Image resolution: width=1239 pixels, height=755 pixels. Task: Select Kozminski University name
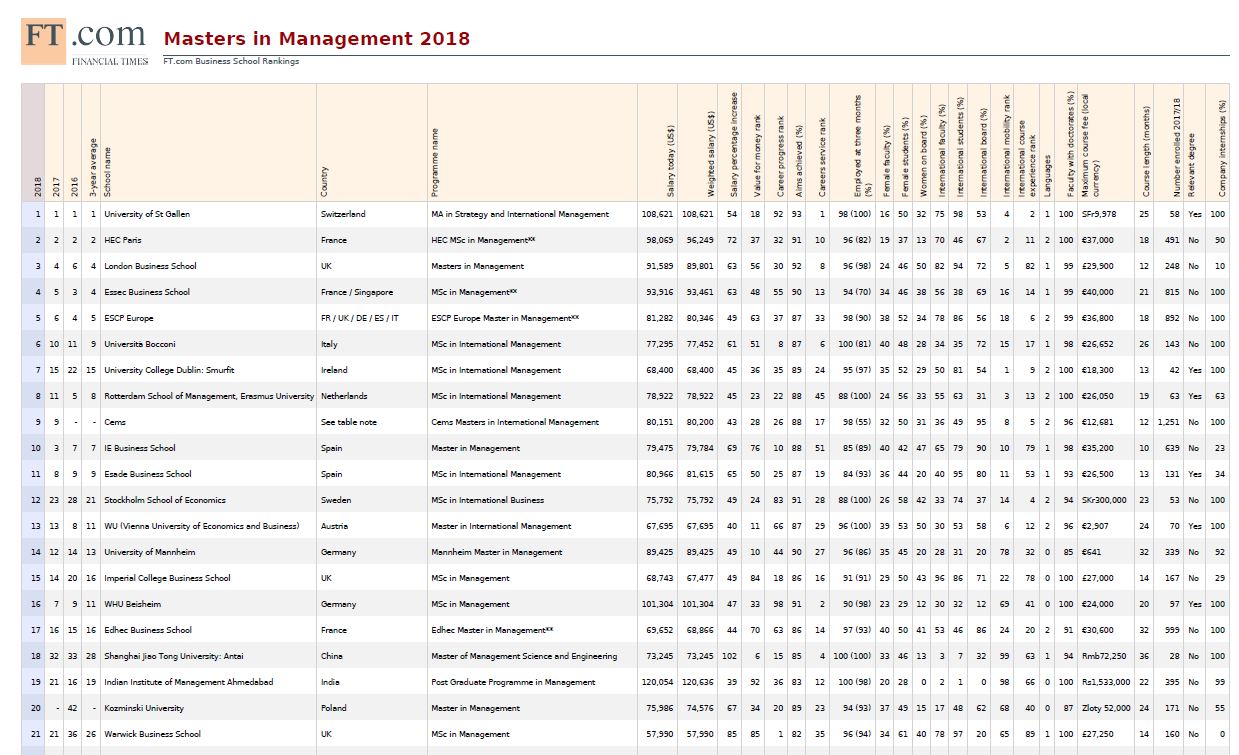pyautogui.click(x=144, y=708)
